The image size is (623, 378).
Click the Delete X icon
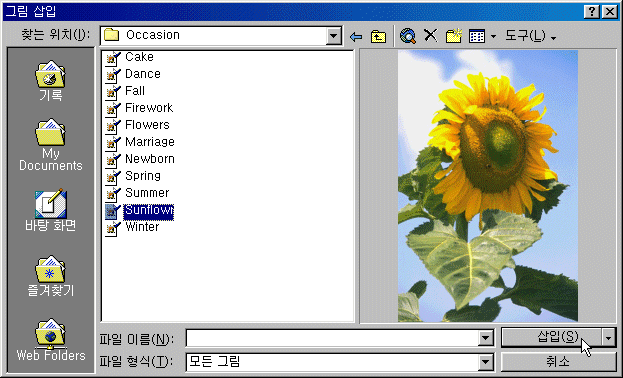[430, 36]
